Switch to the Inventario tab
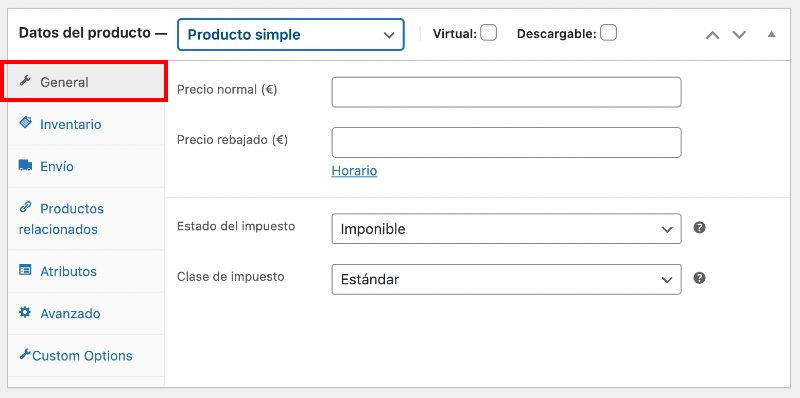Viewport: 800px width, 398px height. [86, 124]
